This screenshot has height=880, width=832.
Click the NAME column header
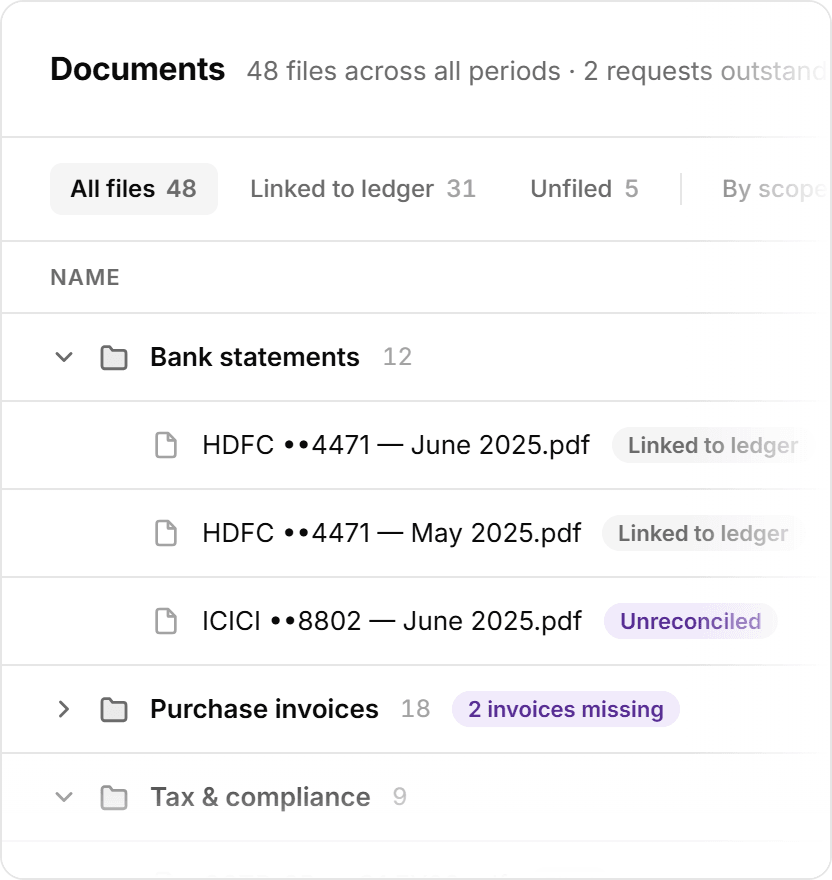point(85,277)
